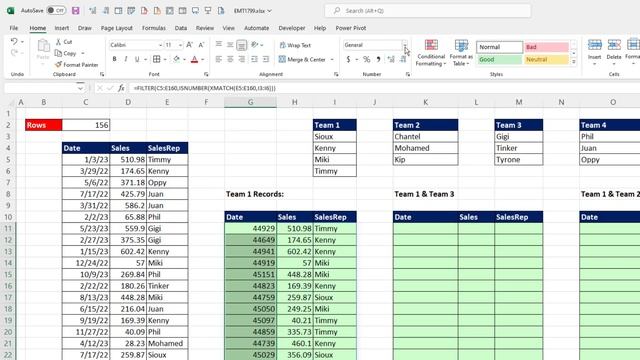
Task: Decrease font size with smaller A icon
Action: tap(201, 45)
